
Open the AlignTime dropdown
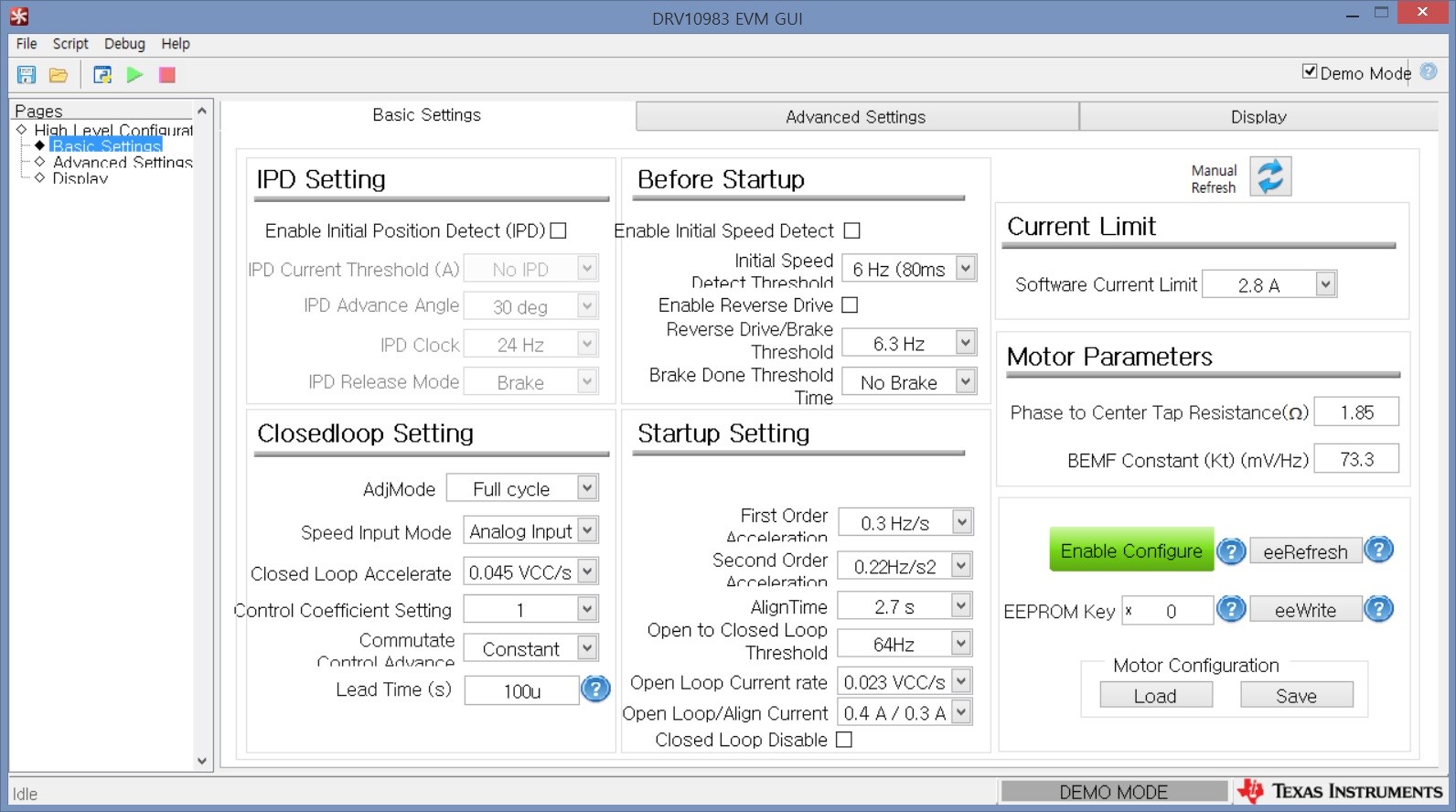pyautogui.click(x=905, y=606)
